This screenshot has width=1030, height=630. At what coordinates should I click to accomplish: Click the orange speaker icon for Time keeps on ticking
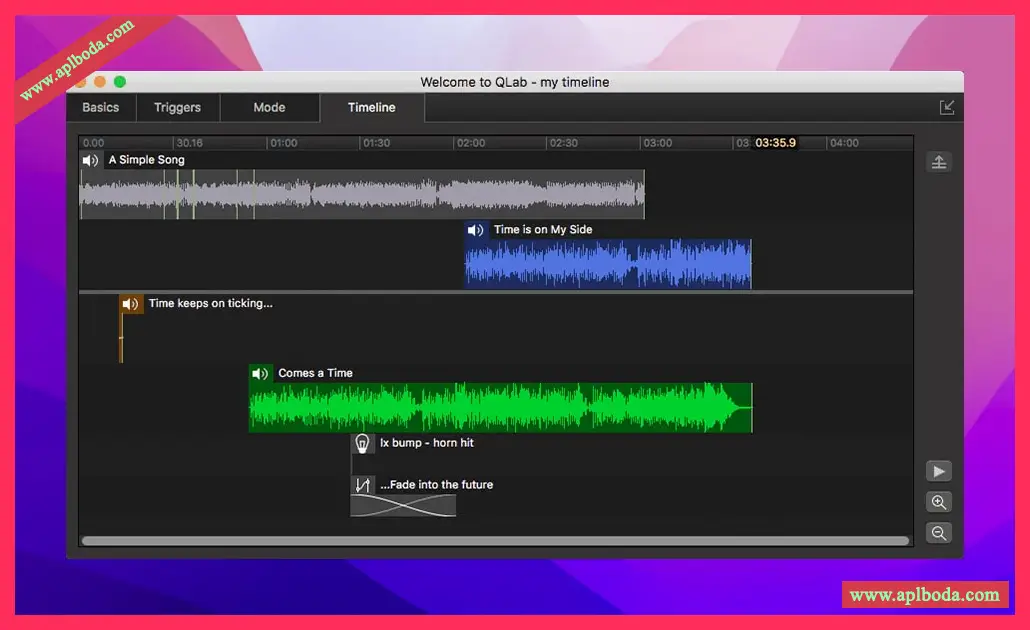[131, 304]
